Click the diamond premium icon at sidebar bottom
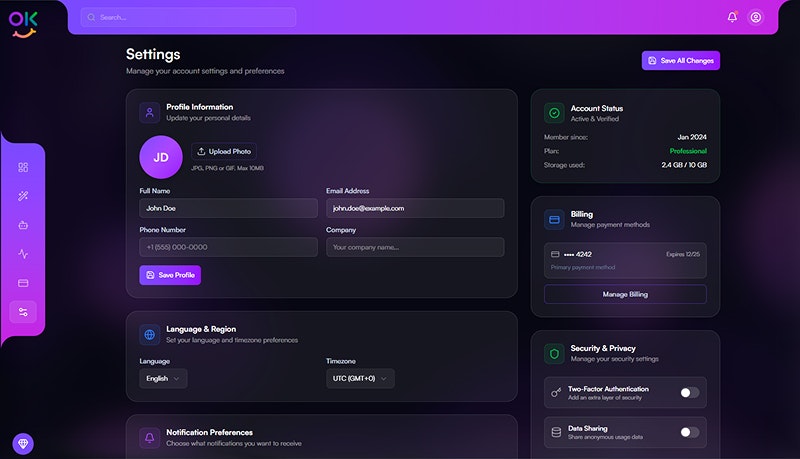 (x=23, y=444)
